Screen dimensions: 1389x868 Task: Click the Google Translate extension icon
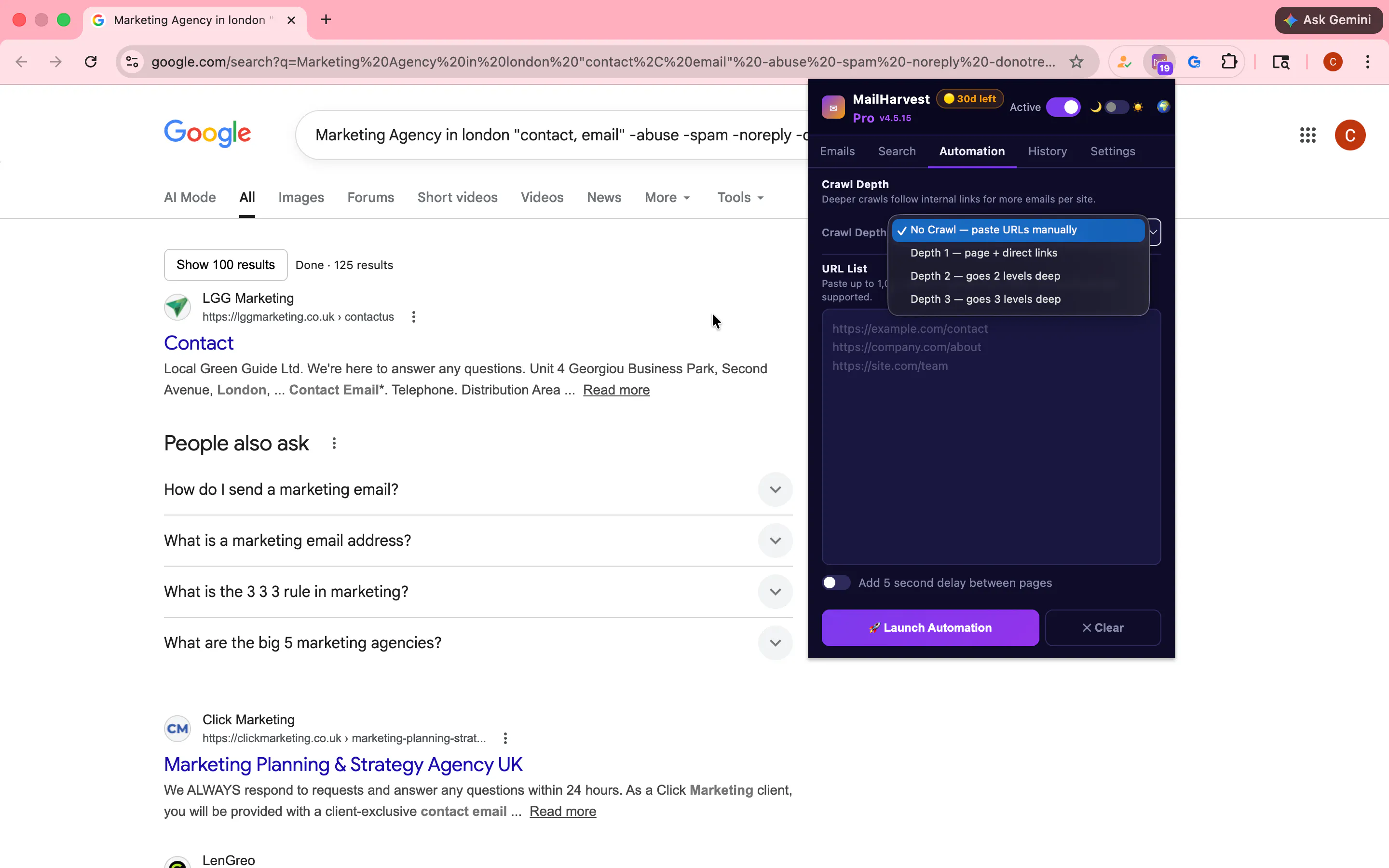(1195, 62)
